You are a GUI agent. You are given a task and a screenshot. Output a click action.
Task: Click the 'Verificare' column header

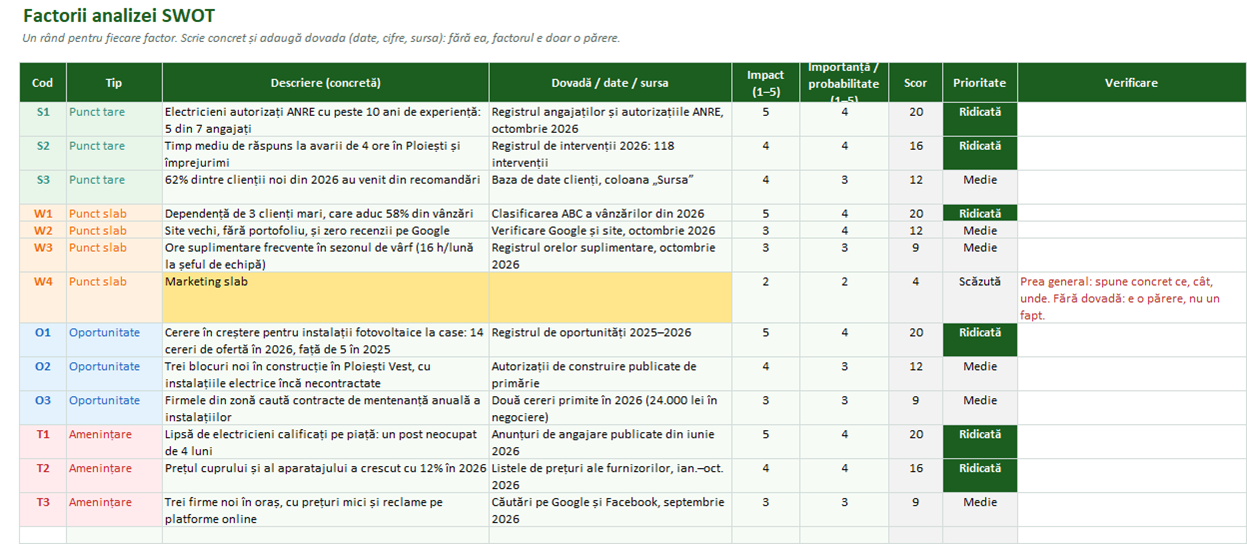click(1132, 83)
